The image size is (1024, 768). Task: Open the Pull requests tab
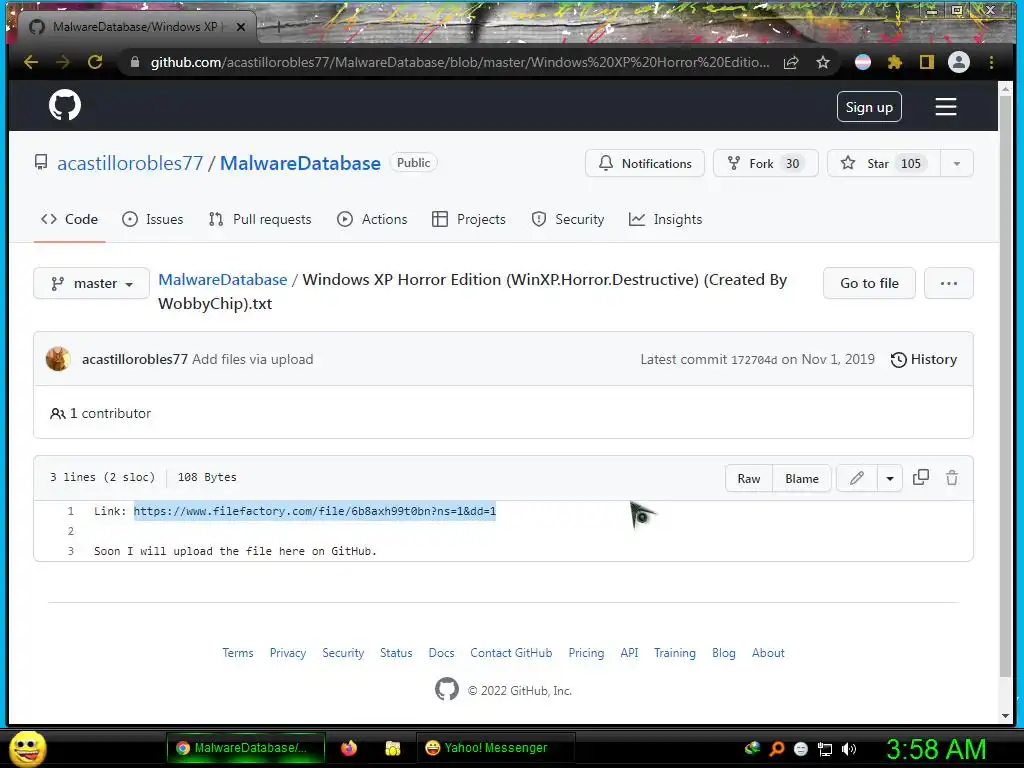coord(260,219)
